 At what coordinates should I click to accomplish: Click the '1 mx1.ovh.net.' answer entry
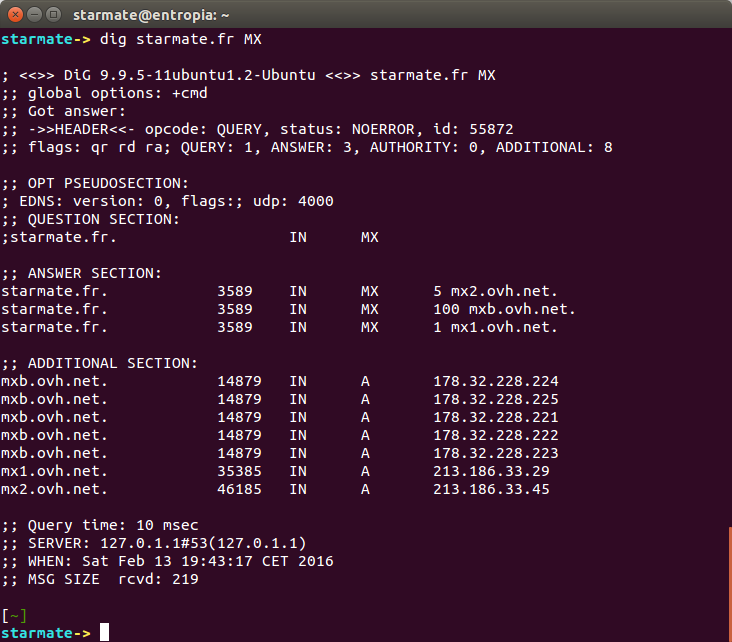coord(495,327)
